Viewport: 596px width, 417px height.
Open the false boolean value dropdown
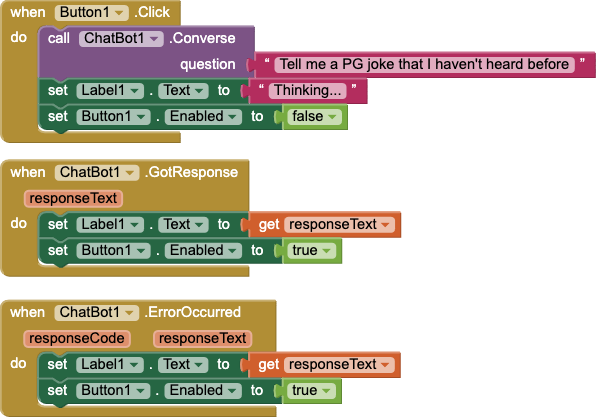pos(314,117)
